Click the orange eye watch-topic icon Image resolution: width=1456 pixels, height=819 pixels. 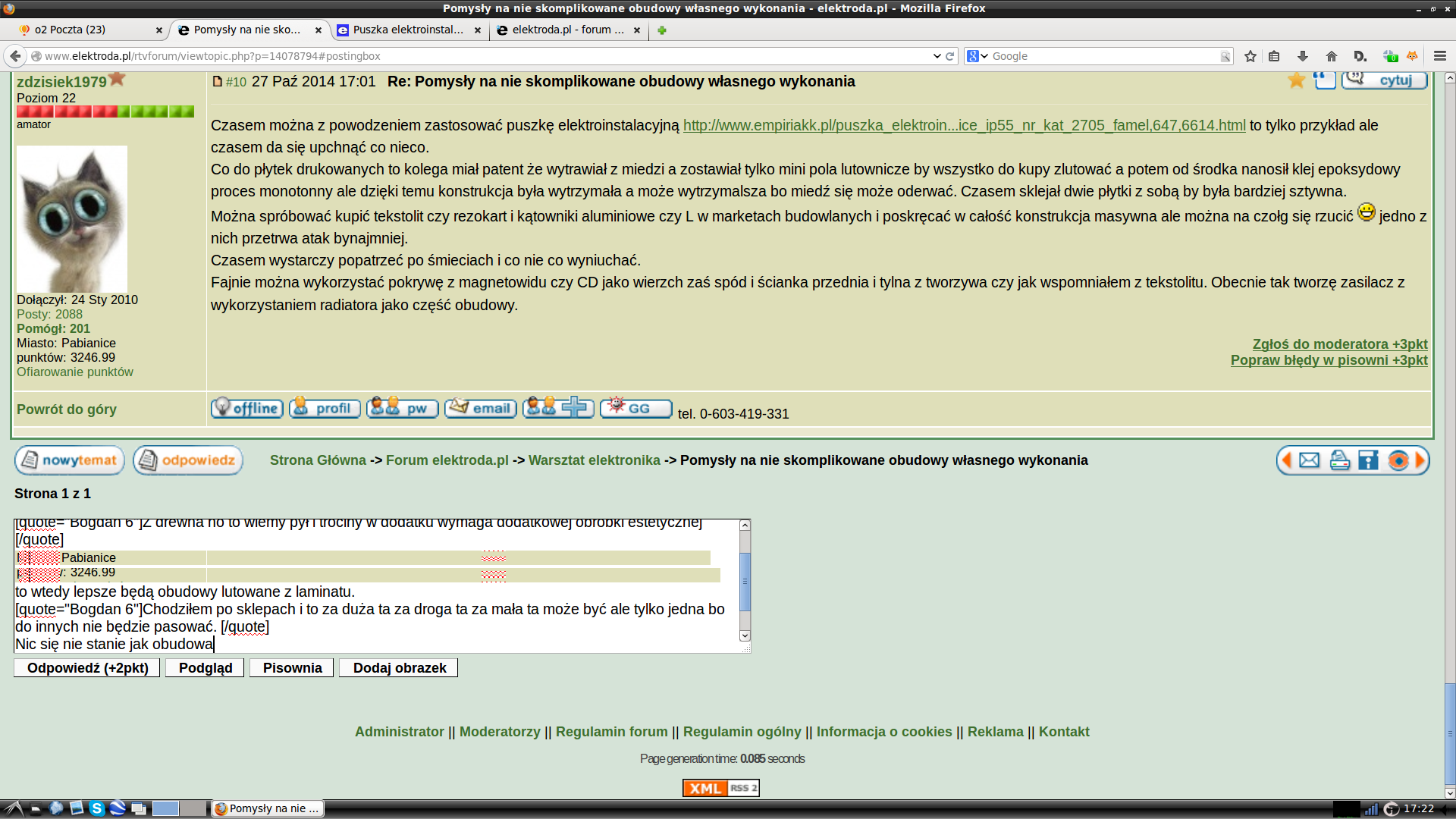(1398, 460)
